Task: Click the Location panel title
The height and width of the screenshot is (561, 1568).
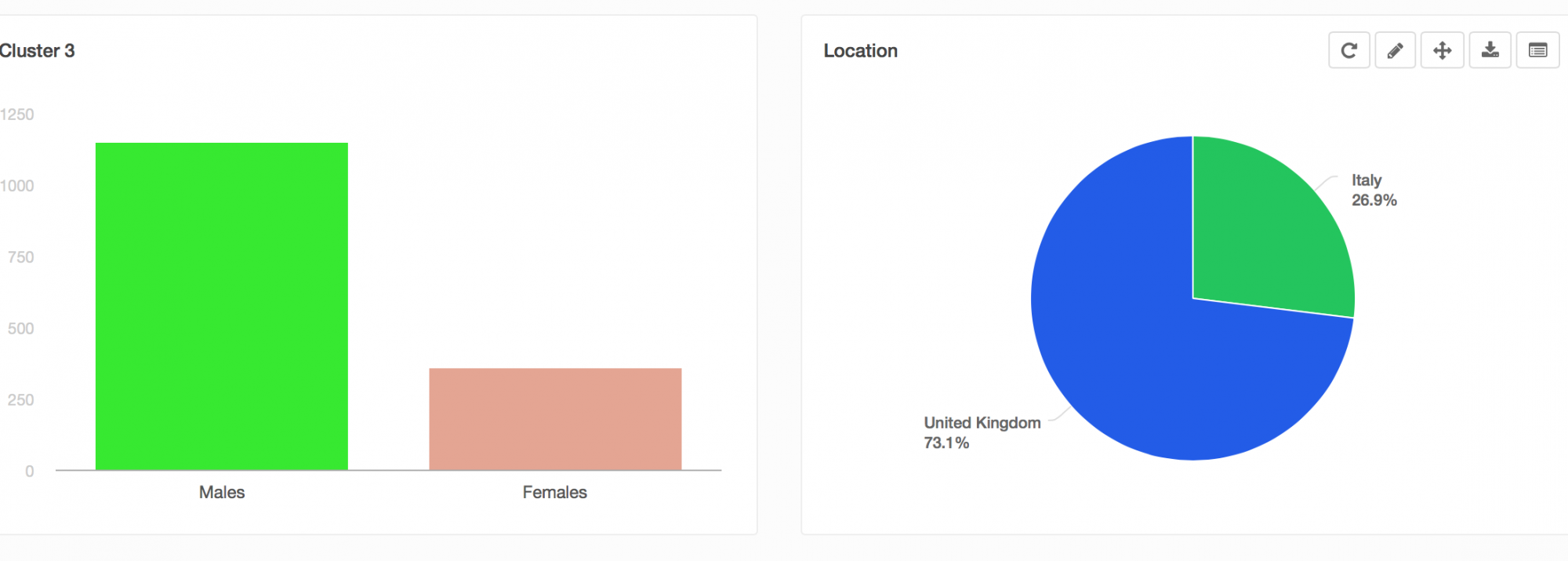Action: point(860,51)
